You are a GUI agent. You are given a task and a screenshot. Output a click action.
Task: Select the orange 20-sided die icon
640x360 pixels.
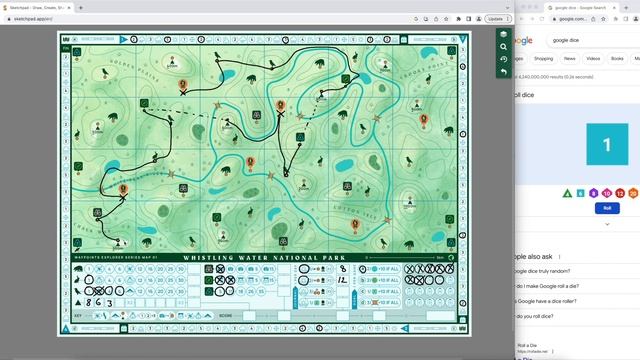[633, 193]
